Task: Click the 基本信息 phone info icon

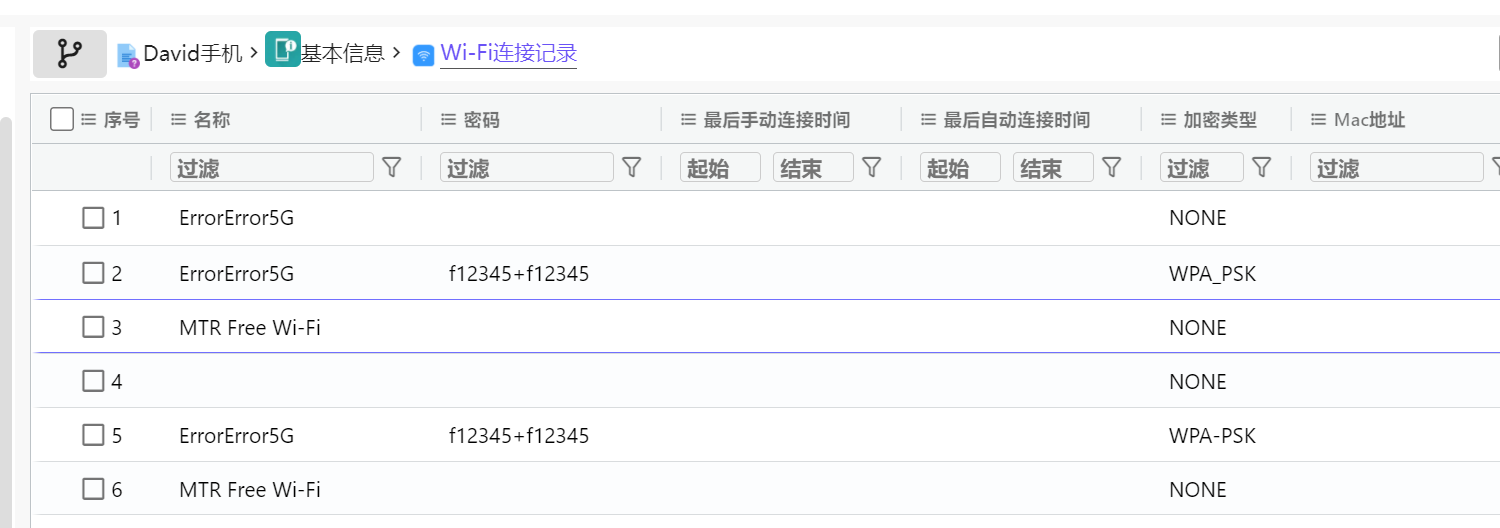Action: (x=283, y=49)
